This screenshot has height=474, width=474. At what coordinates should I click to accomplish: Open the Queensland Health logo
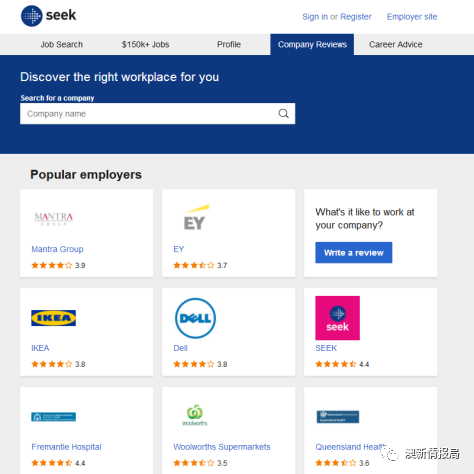[338, 417]
